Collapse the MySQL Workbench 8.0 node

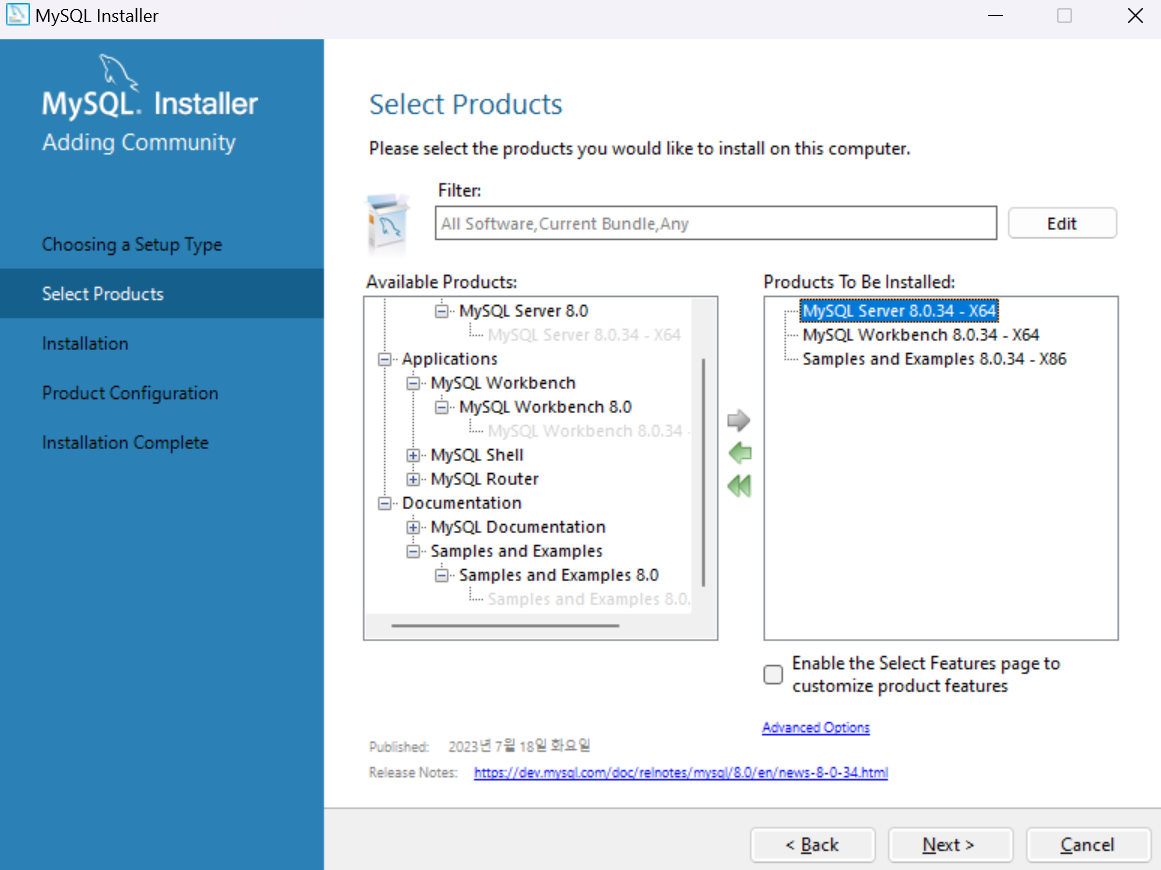[x=441, y=407]
